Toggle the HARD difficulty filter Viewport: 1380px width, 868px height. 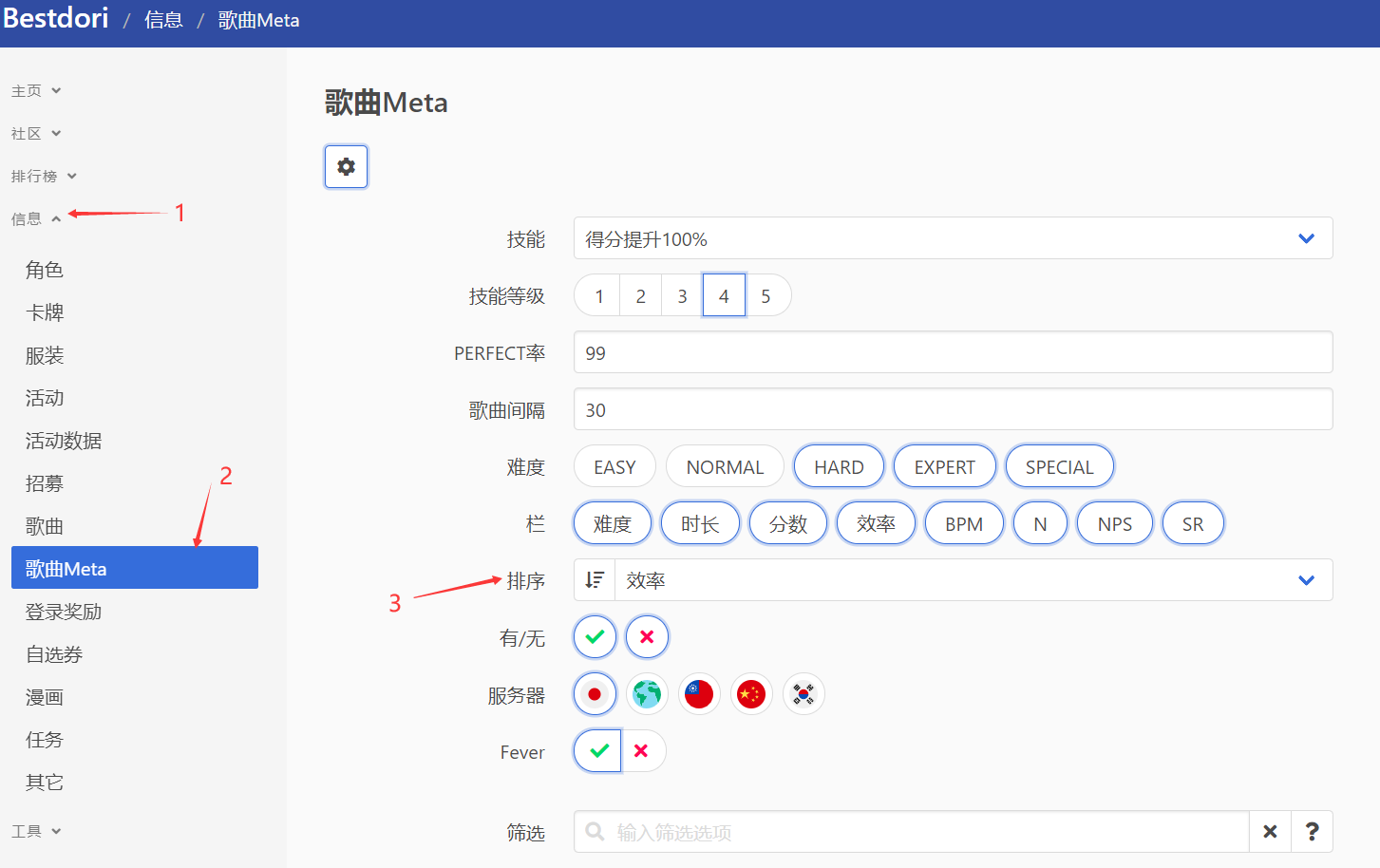839,466
